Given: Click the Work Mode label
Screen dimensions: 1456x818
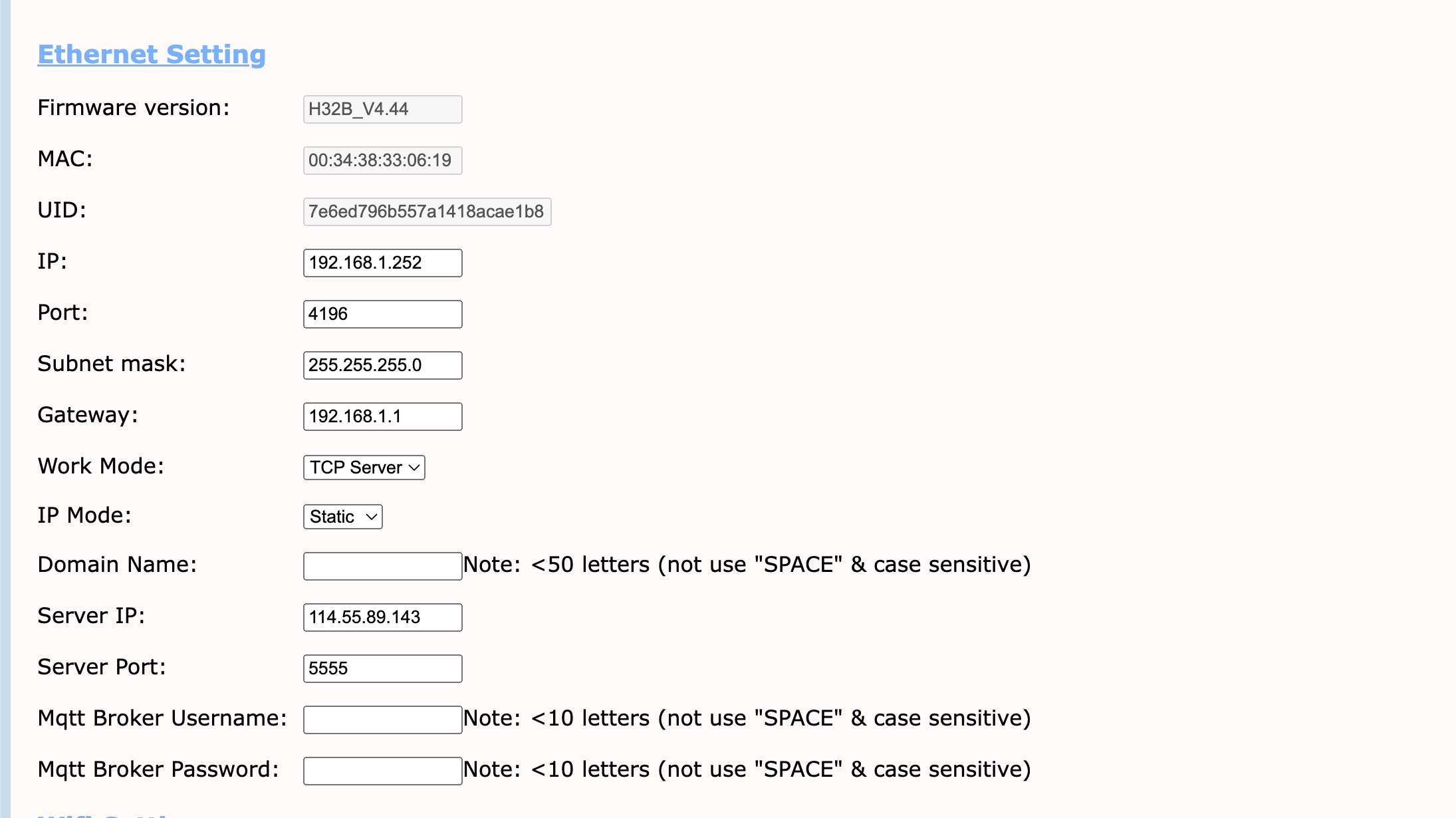Looking at the screenshot, I should click(x=100, y=466).
